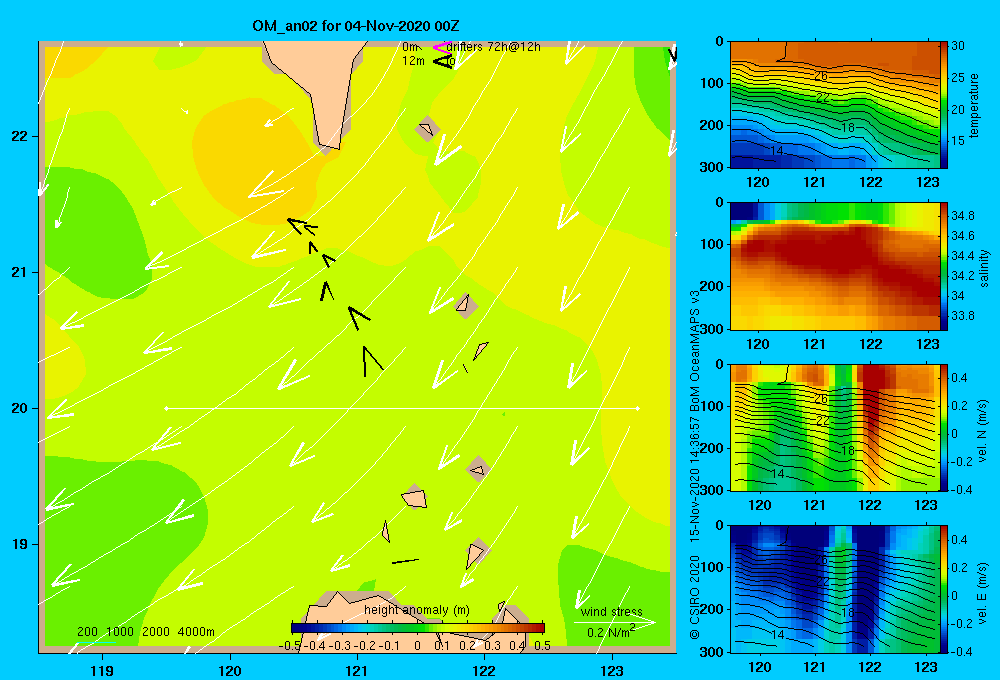Click the temperature color scale bar
The height and width of the screenshot is (680, 1000).
[944, 105]
